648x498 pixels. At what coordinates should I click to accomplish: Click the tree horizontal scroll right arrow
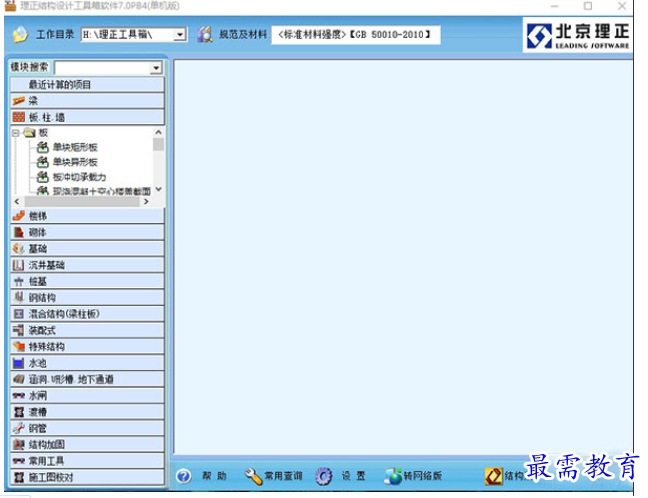(x=146, y=202)
